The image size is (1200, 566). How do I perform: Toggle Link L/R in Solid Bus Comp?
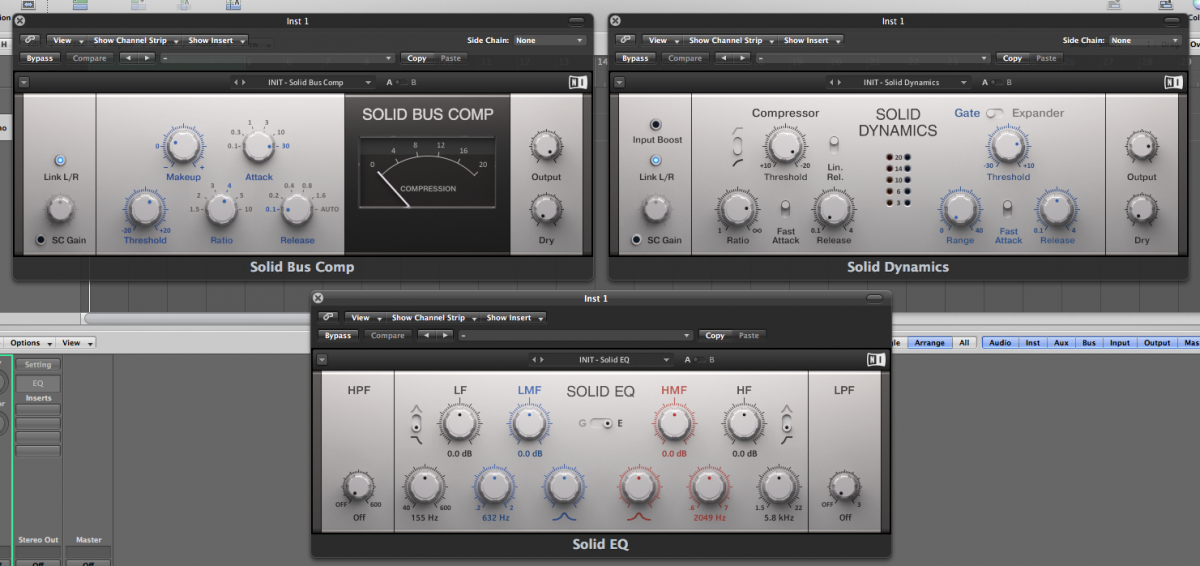[60, 160]
